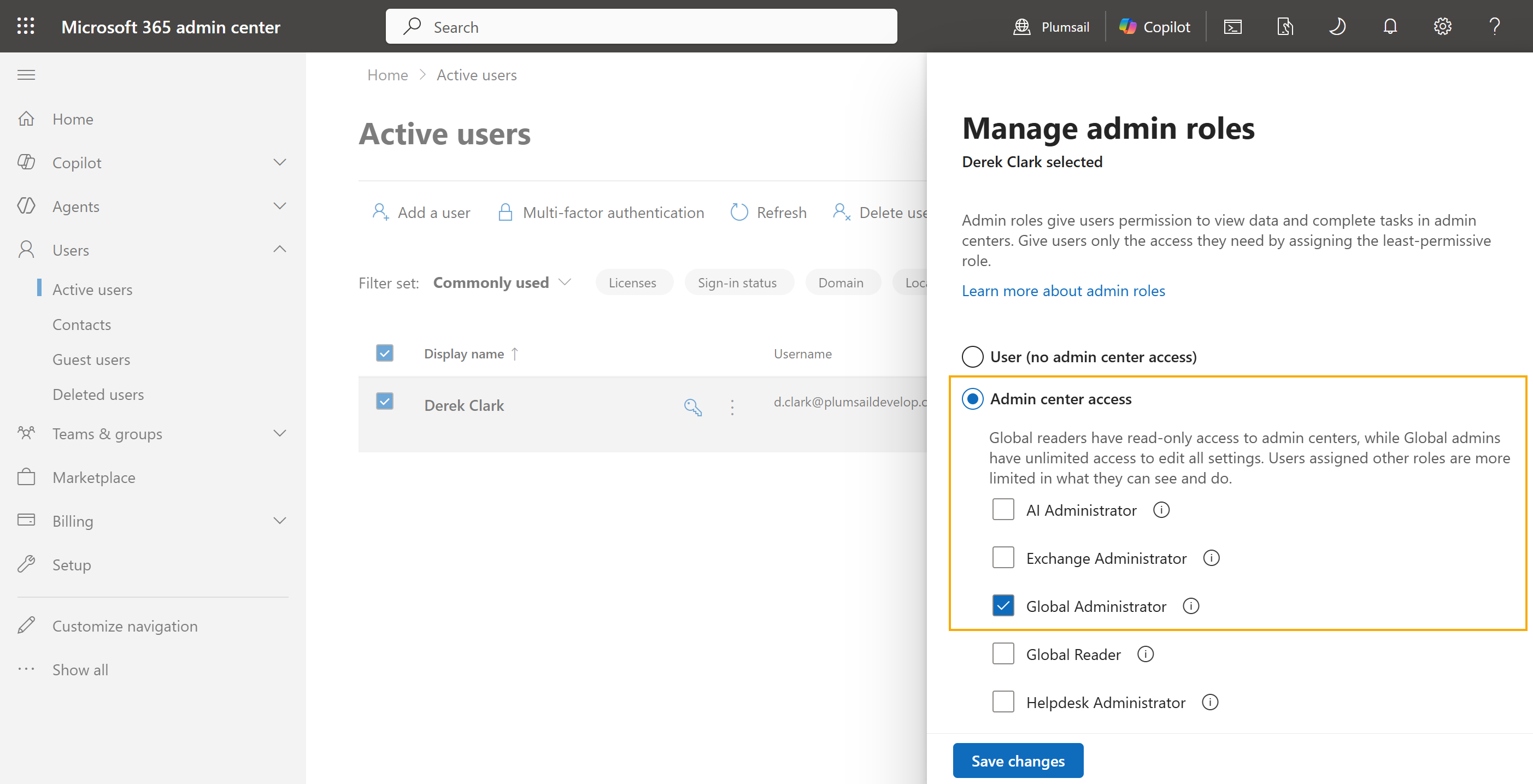Collapse Users navigation group

coord(279,250)
